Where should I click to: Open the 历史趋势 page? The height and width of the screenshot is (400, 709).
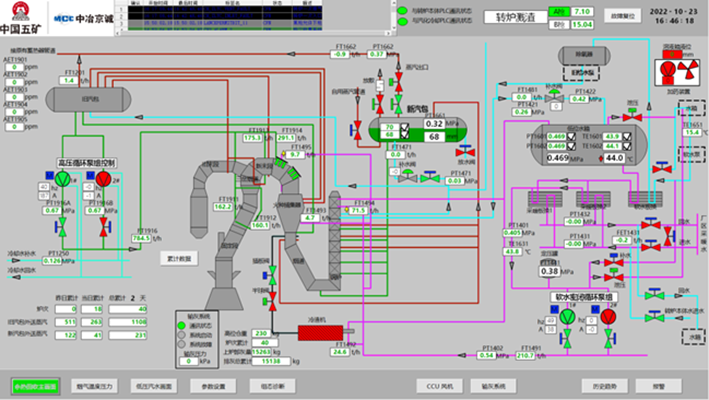605,386
